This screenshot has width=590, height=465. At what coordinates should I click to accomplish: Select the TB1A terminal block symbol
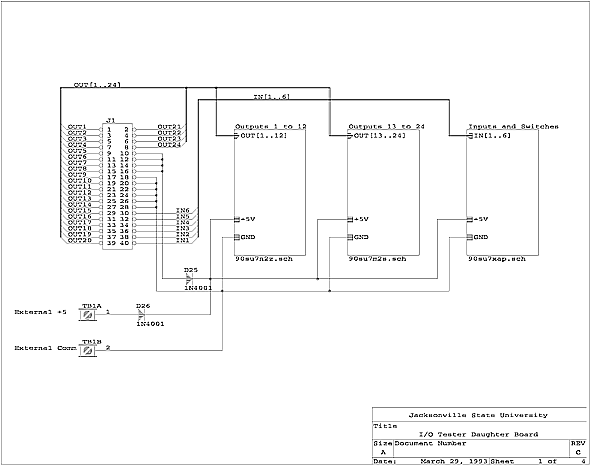(88, 315)
